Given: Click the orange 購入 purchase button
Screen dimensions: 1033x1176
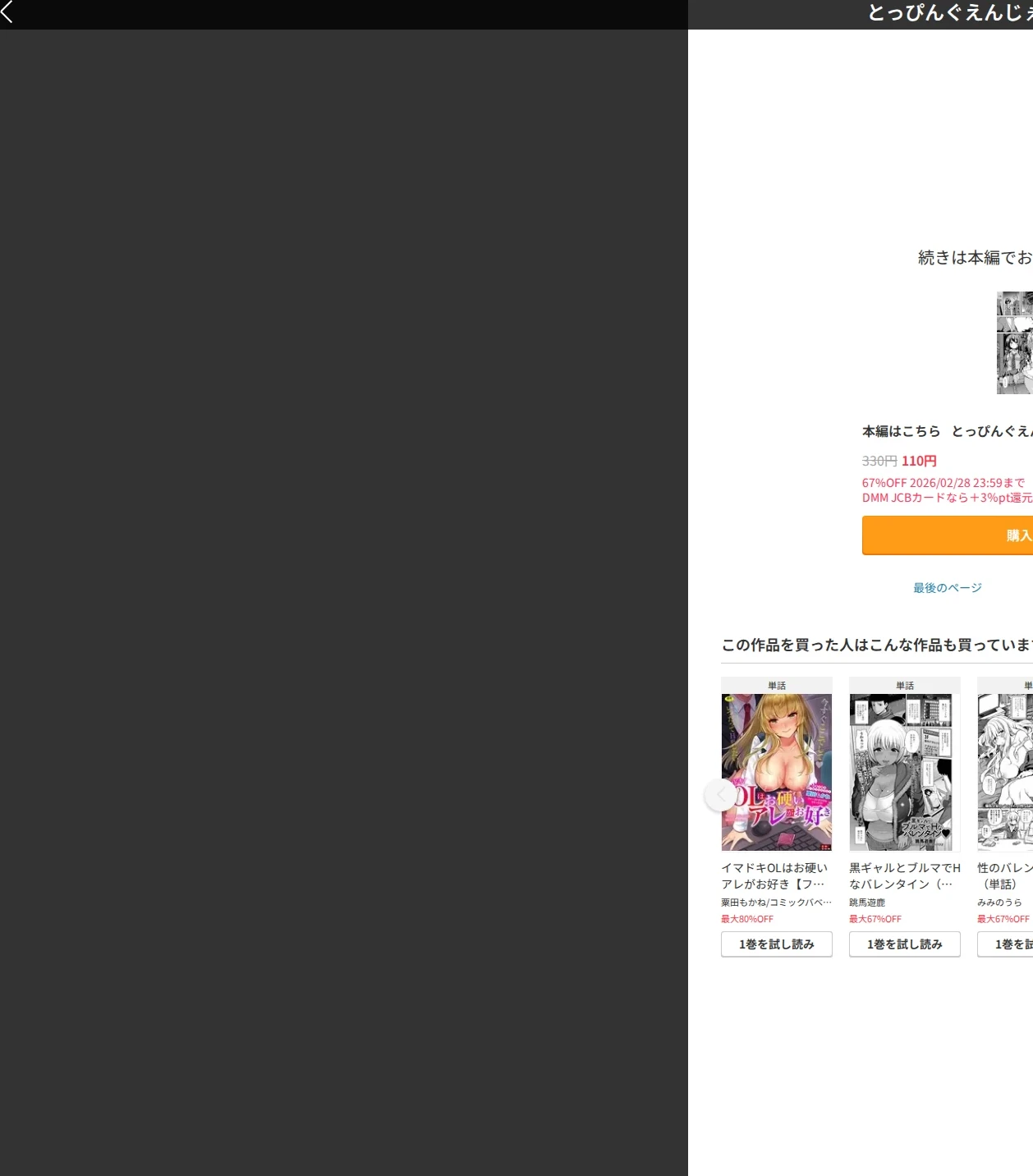Looking at the screenshot, I should point(948,535).
